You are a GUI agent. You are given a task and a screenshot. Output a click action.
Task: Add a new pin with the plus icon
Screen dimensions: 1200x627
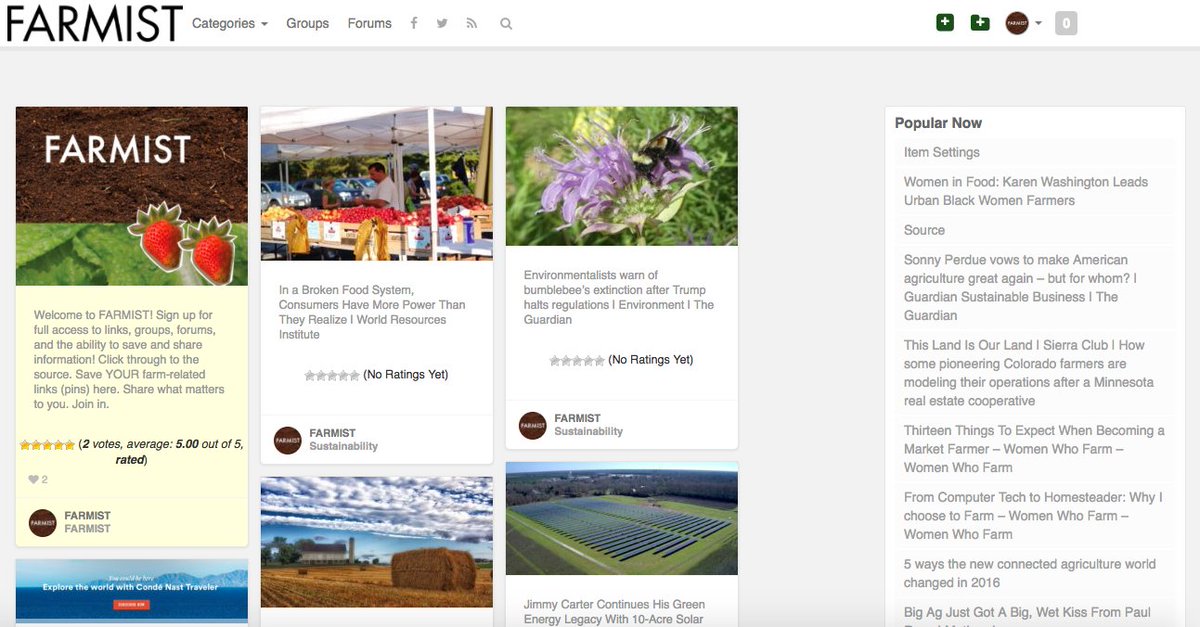(945, 22)
